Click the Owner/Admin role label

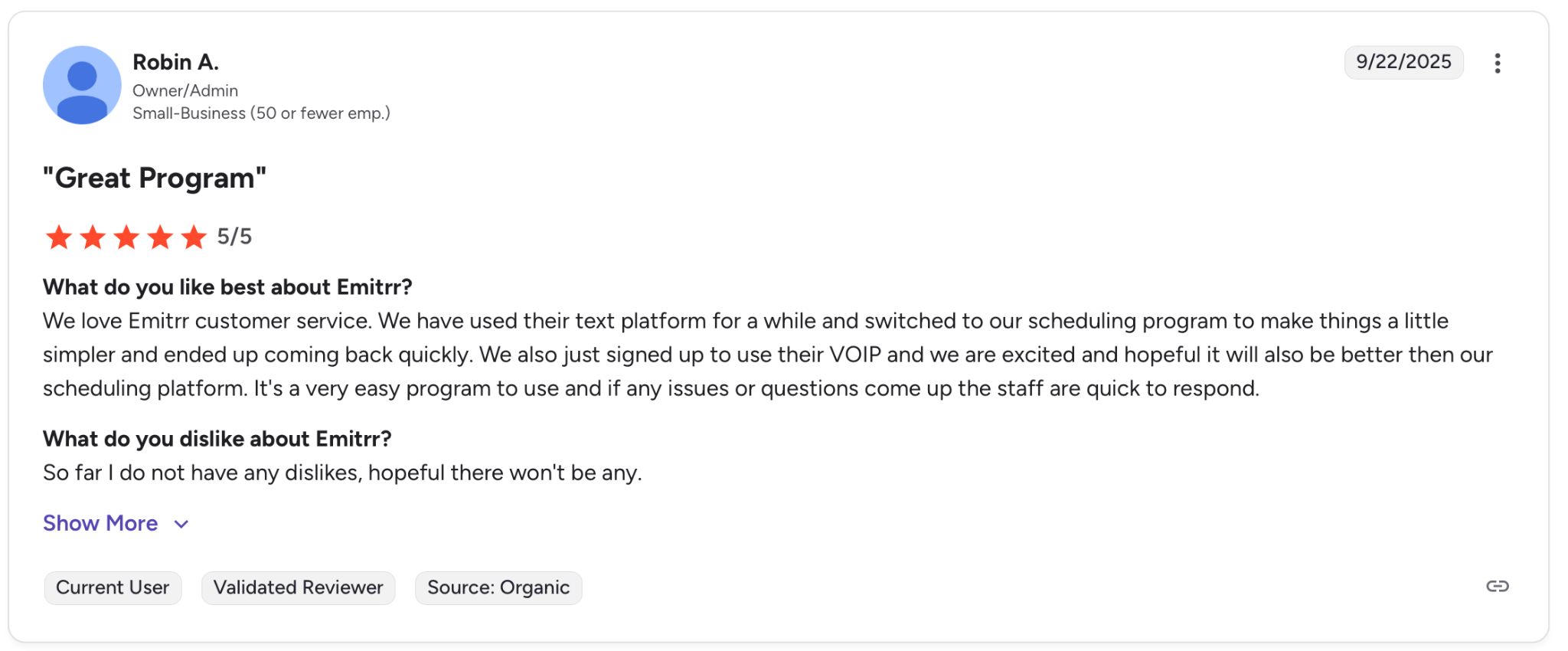point(185,90)
